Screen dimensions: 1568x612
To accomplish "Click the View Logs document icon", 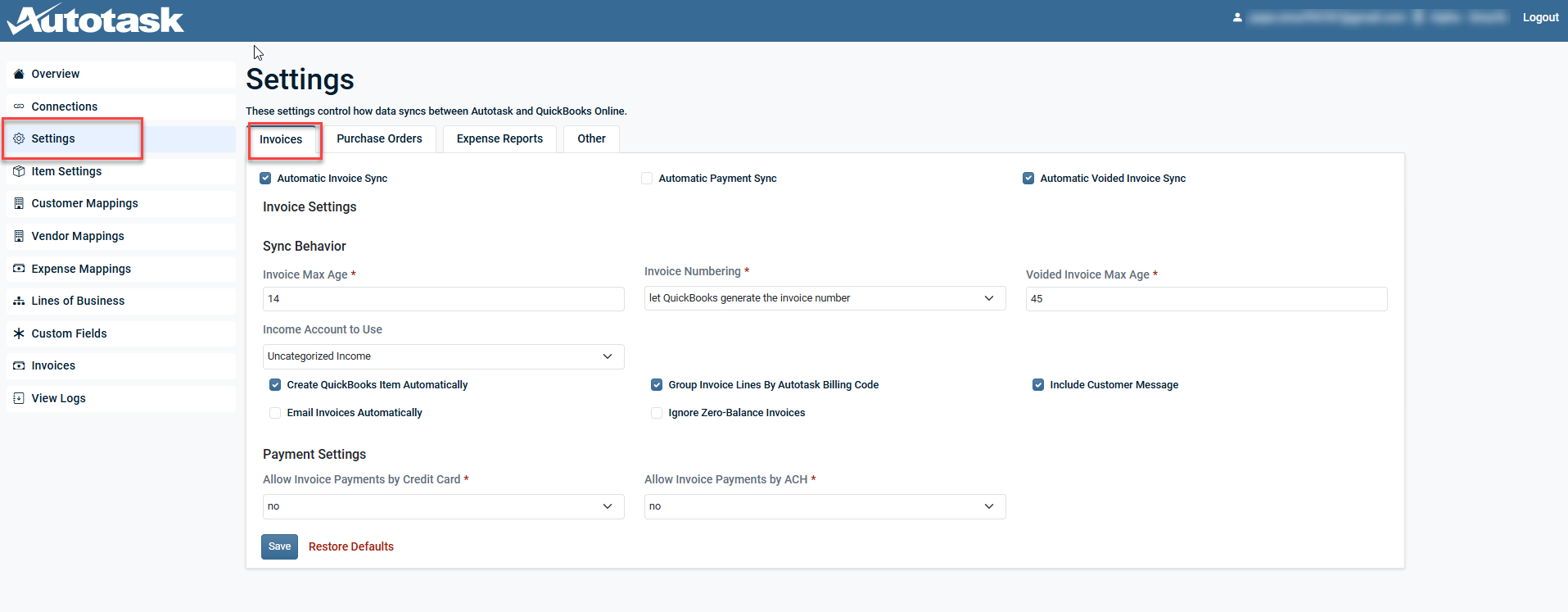I will [19, 398].
